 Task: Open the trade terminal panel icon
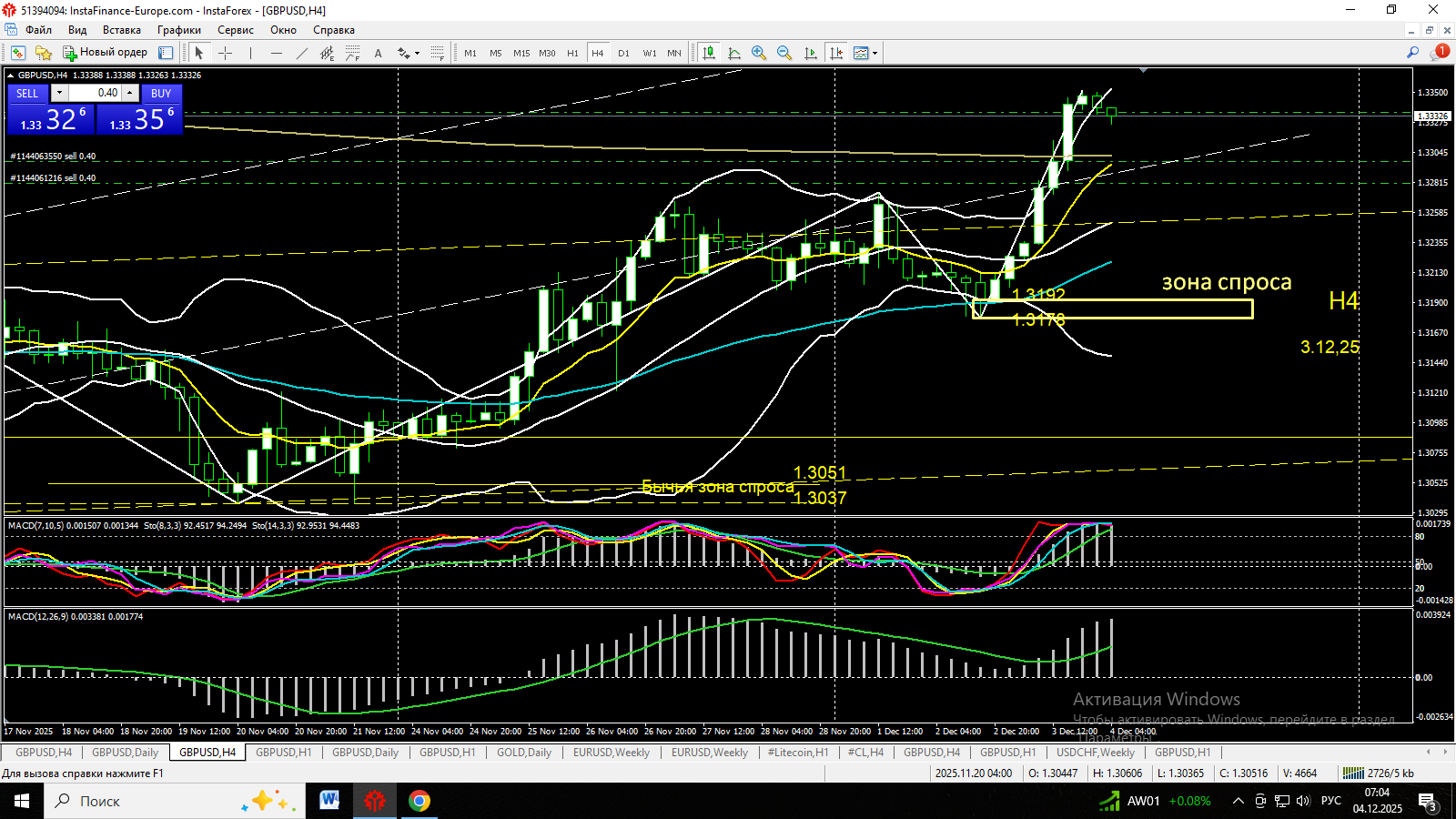coord(166,53)
